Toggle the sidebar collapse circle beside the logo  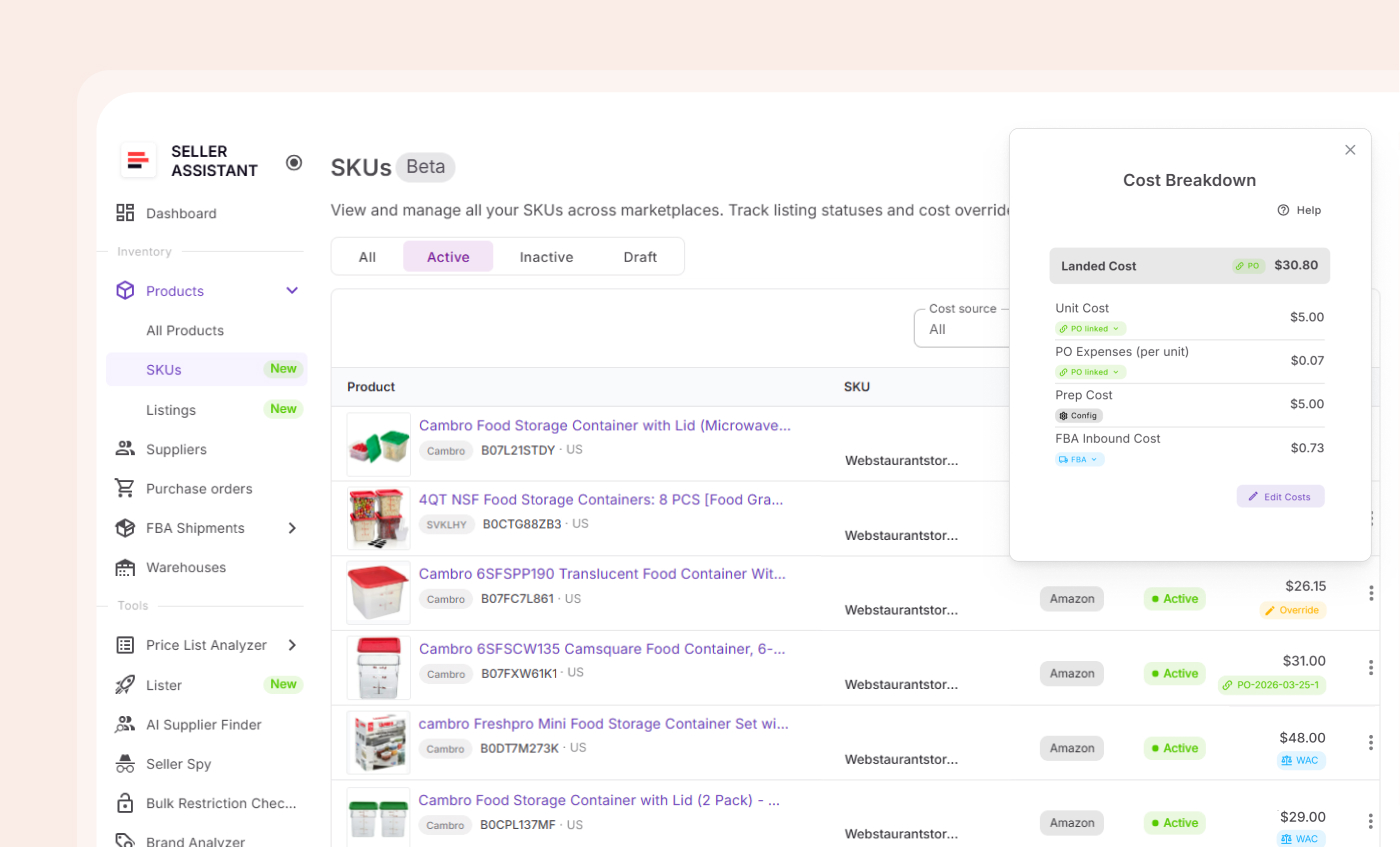point(294,161)
